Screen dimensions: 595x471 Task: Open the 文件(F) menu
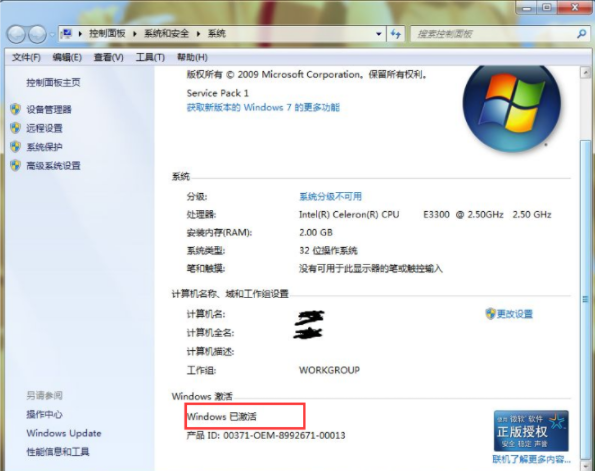tap(26, 57)
